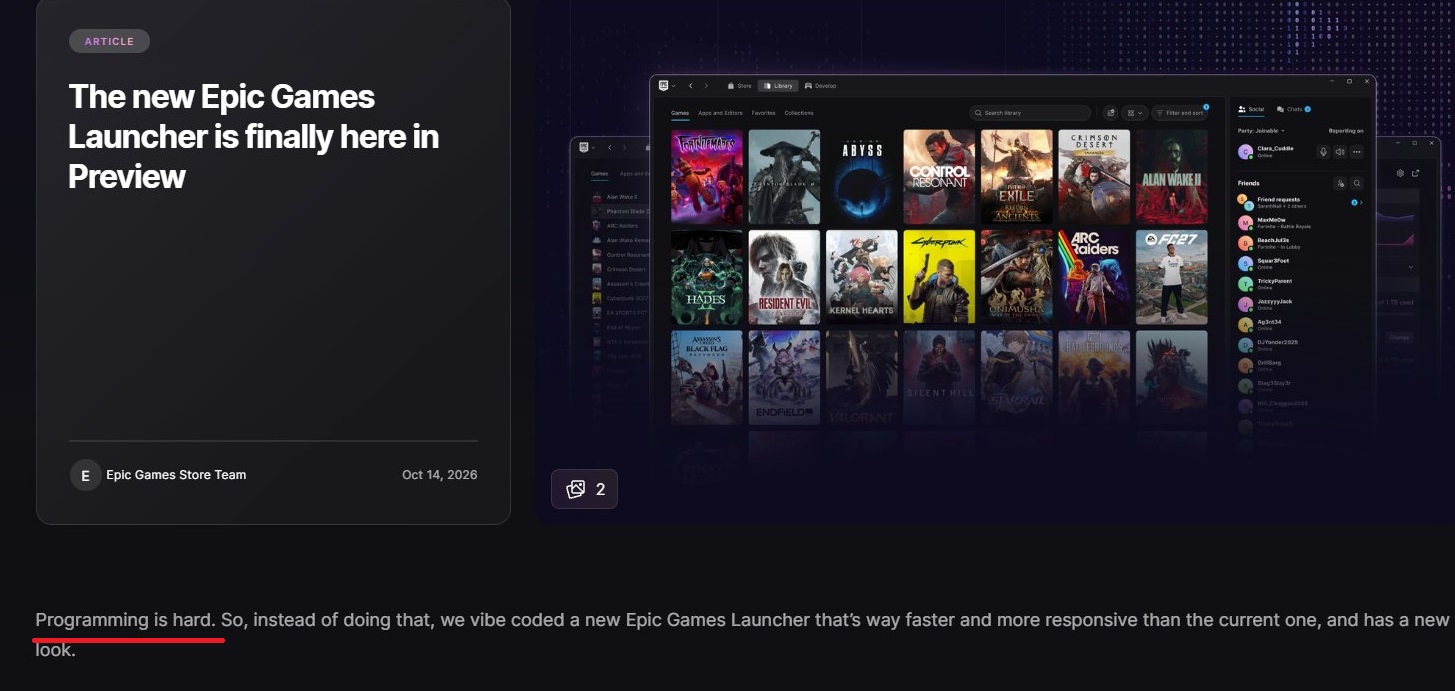Image resolution: width=1455 pixels, height=691 pixels.
Task: Open the FortniteMares game tile
Action: pos(707,176)
